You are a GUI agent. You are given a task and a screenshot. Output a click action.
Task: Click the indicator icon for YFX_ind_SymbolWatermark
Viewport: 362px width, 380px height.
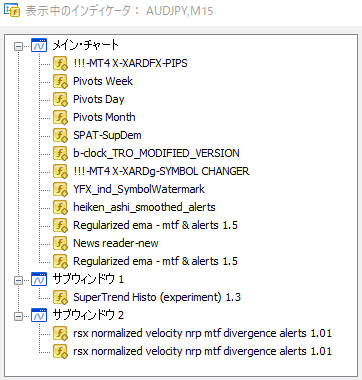(60, 189)
